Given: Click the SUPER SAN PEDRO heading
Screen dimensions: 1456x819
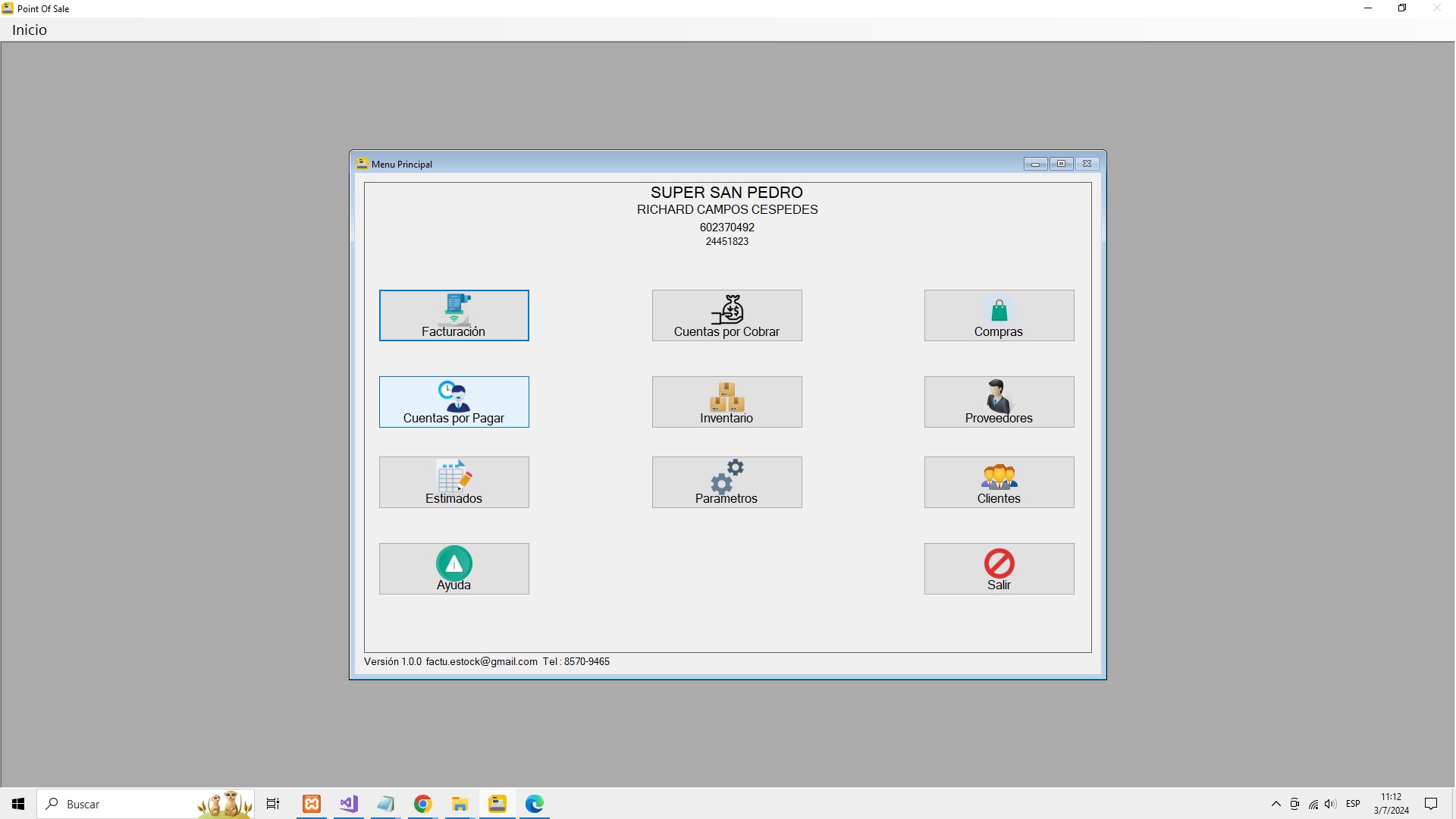Looking at the screenshot, I should click(726, 193).
